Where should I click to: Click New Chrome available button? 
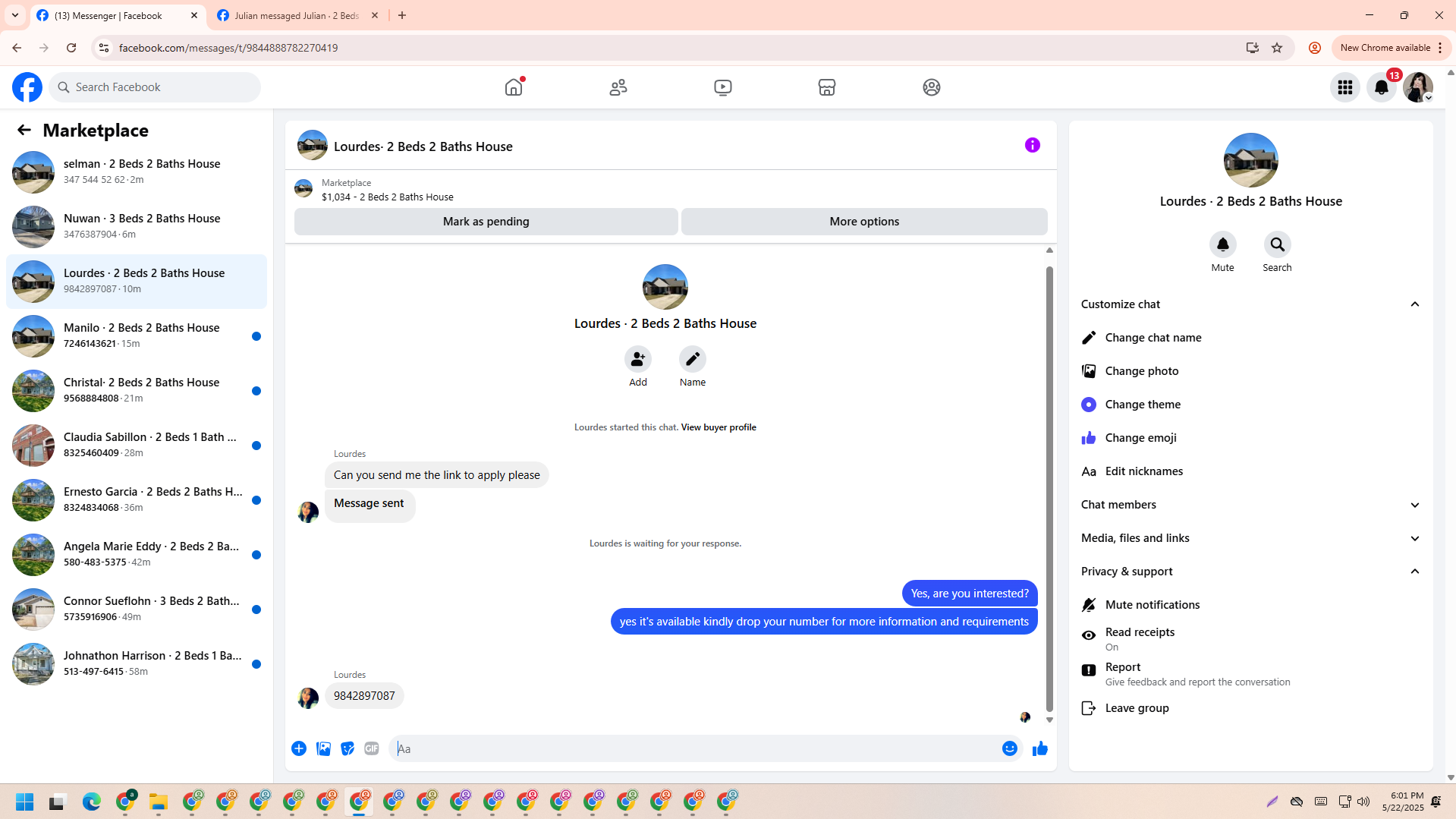(1392, 48)
